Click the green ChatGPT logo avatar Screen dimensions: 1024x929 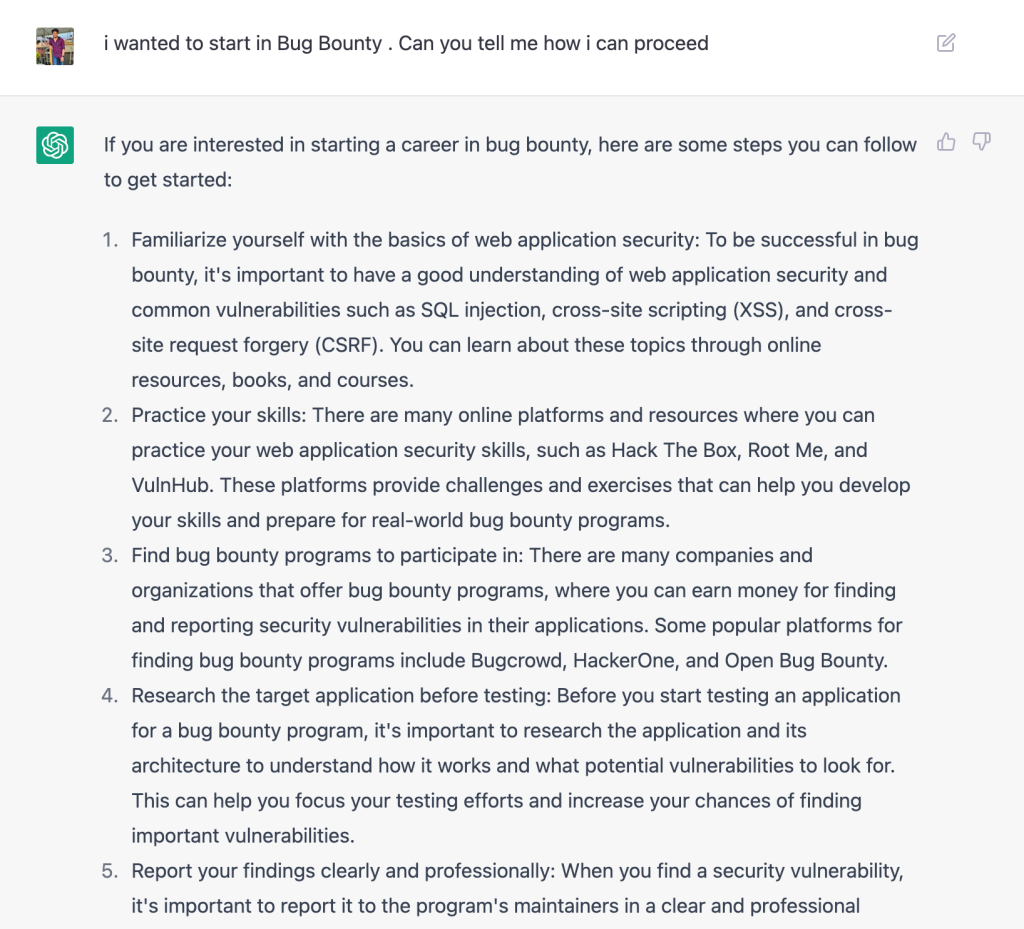point(55,145)
